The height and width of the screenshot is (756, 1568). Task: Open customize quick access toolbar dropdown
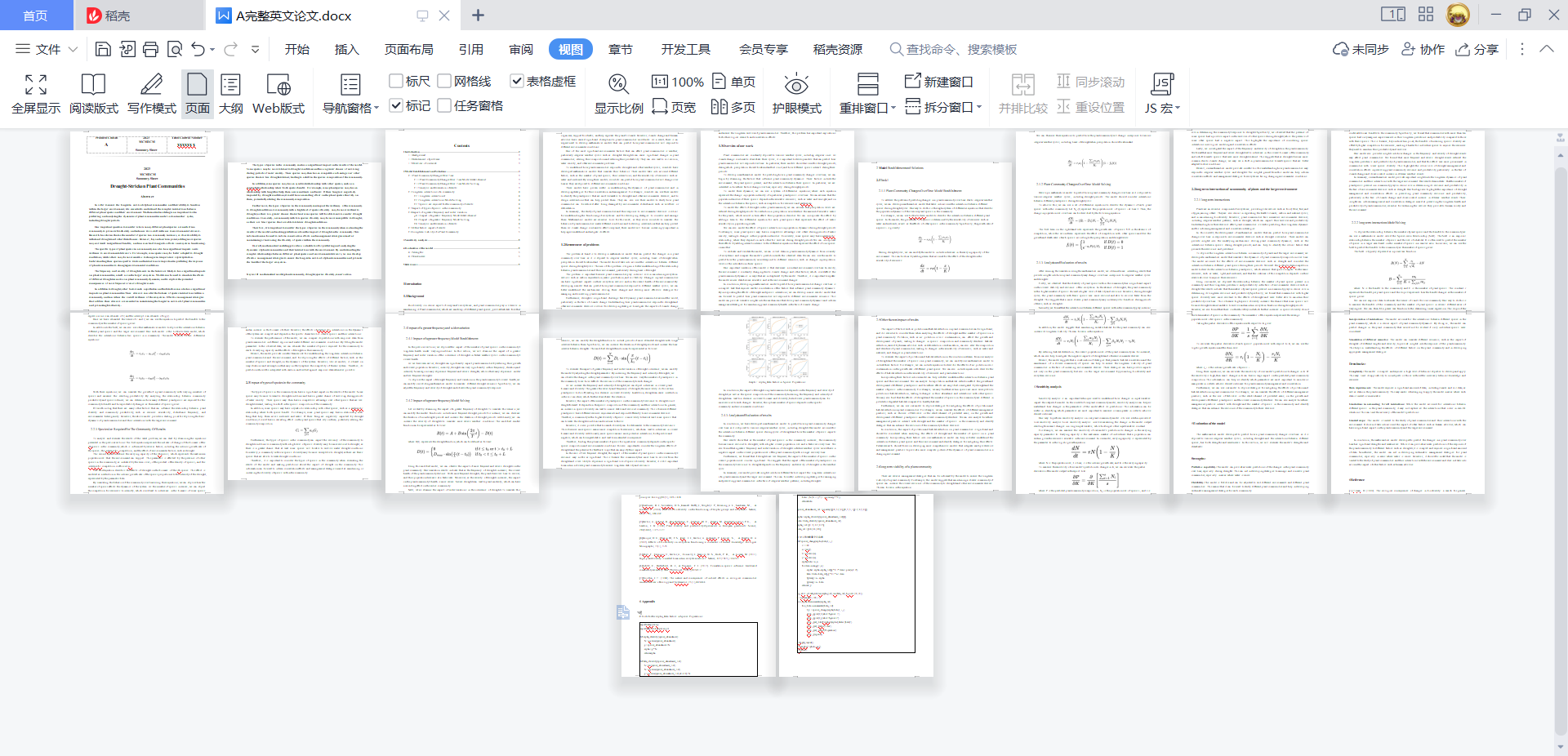click(x=256, y=50)
